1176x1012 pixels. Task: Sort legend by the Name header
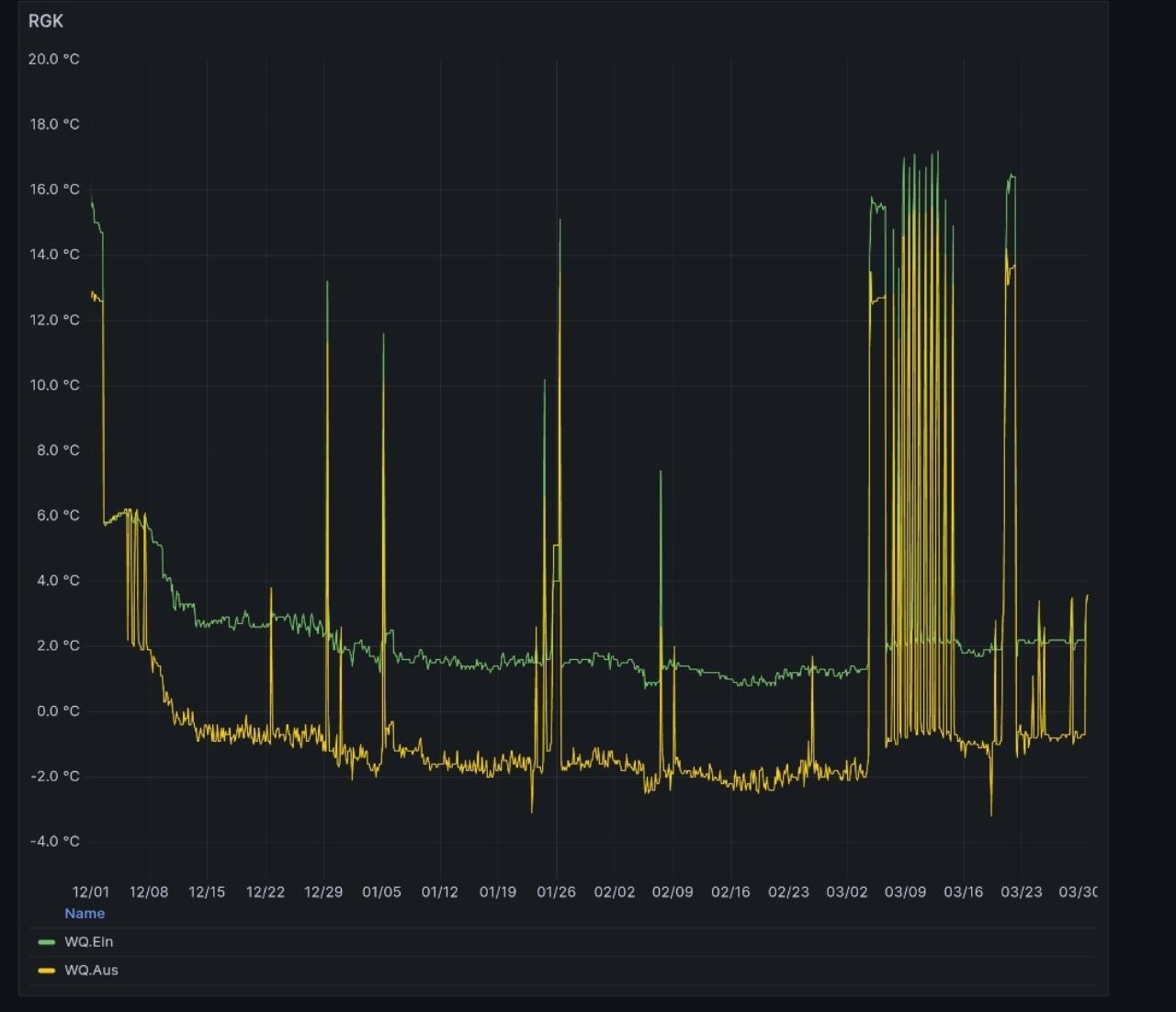pyautogui.click(x=85, y=914)
